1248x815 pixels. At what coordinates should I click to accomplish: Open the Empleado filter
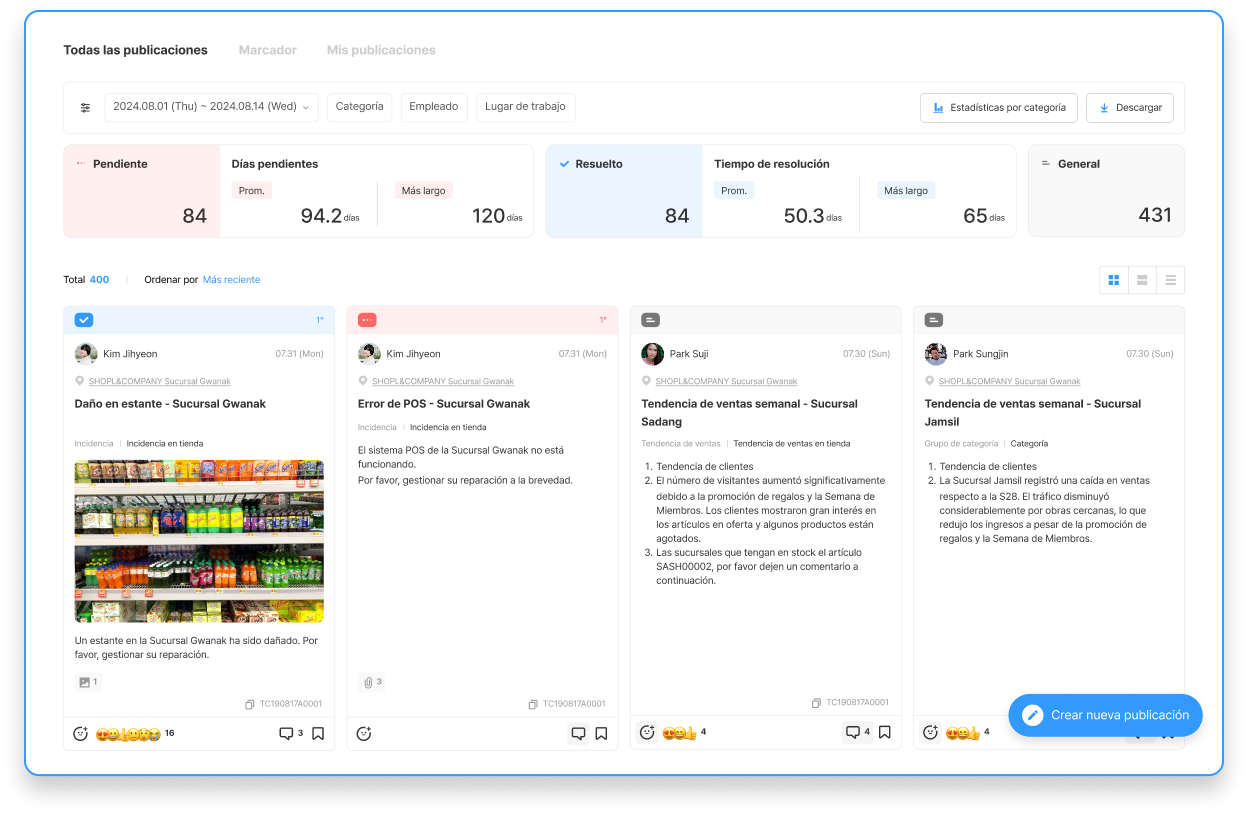coord(434,107)
